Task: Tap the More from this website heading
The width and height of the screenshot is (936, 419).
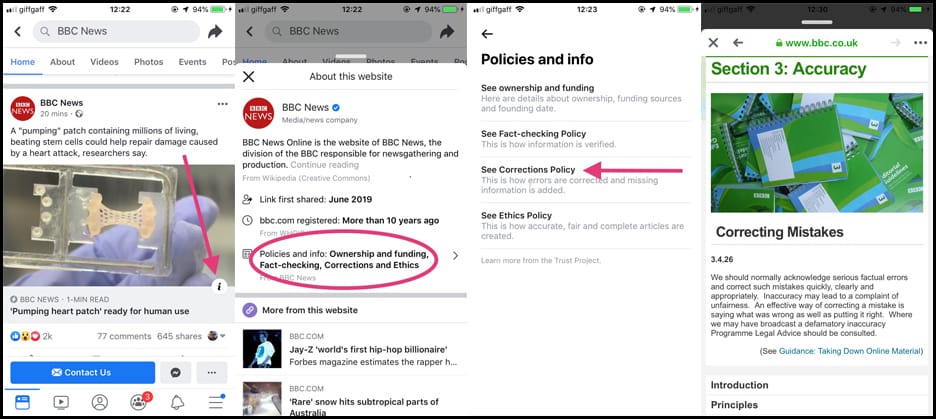Action: pyautogui.click(x=310, y=310)
